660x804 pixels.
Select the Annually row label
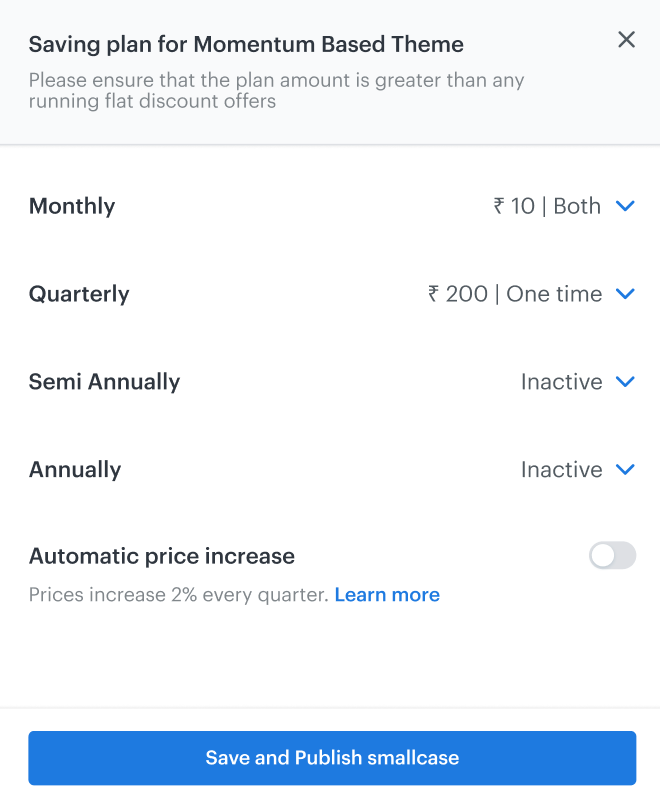click(75, 470)
